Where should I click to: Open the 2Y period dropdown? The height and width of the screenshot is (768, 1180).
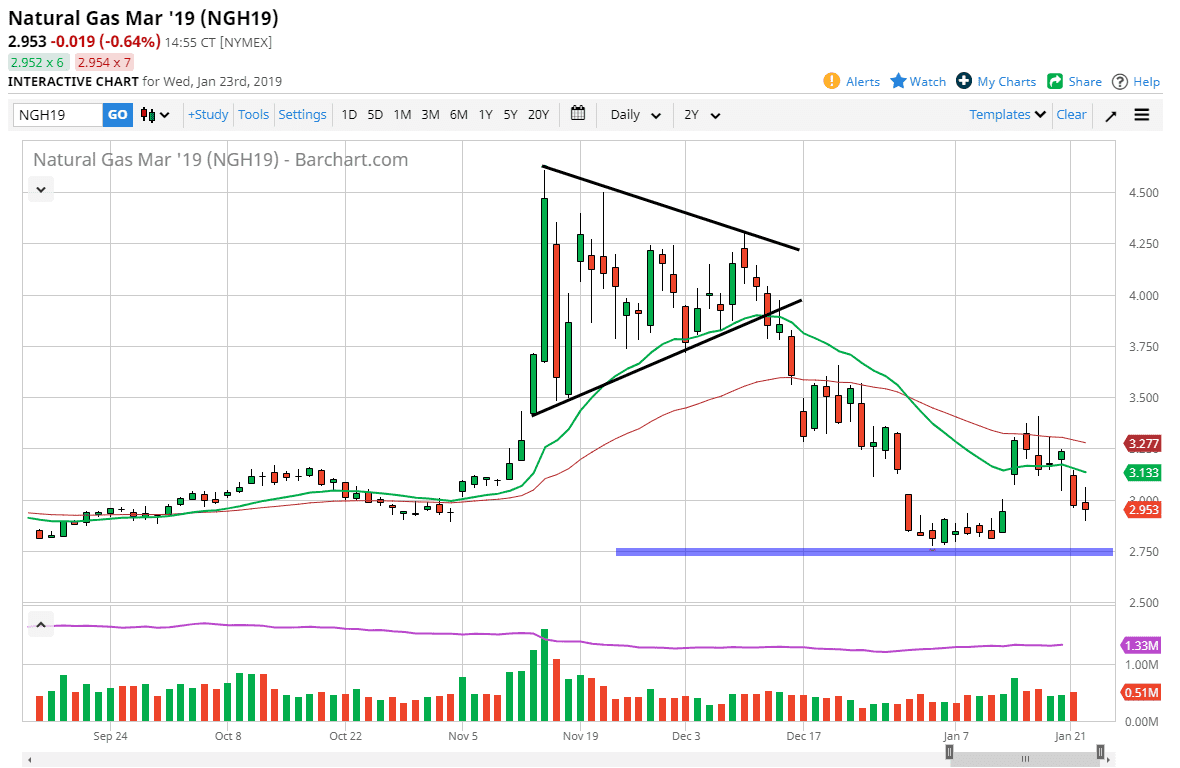point(702,115)
